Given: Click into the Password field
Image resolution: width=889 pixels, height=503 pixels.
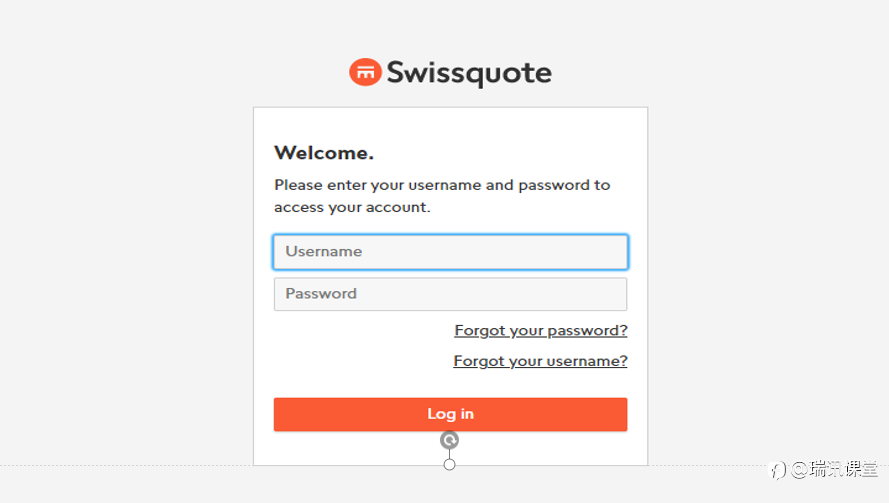Looking at the screenshot, I should (x=450, y=294).
